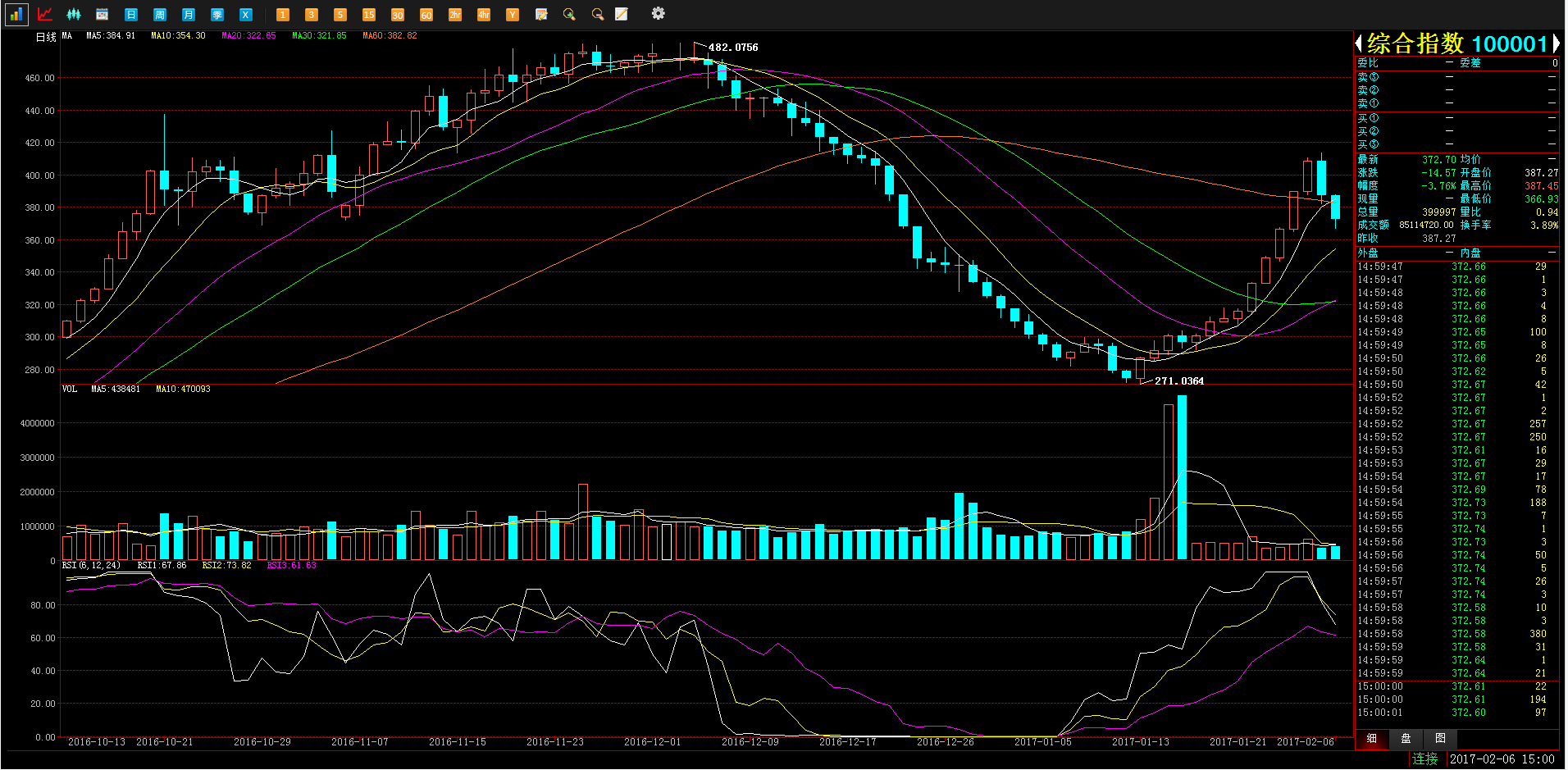The height and width of the screenshot is (770, 1568).
Task: Switch to the 盘 tab
Action: coord(1406,738)
